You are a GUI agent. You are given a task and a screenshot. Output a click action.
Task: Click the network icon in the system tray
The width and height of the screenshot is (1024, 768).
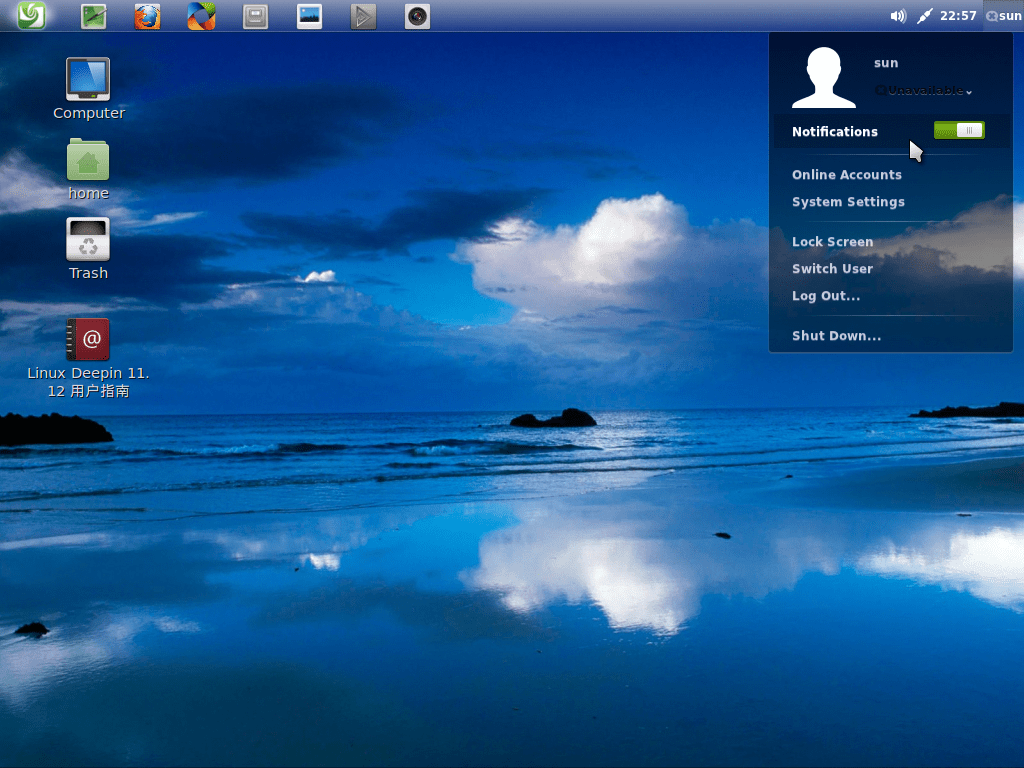(925, 15)
